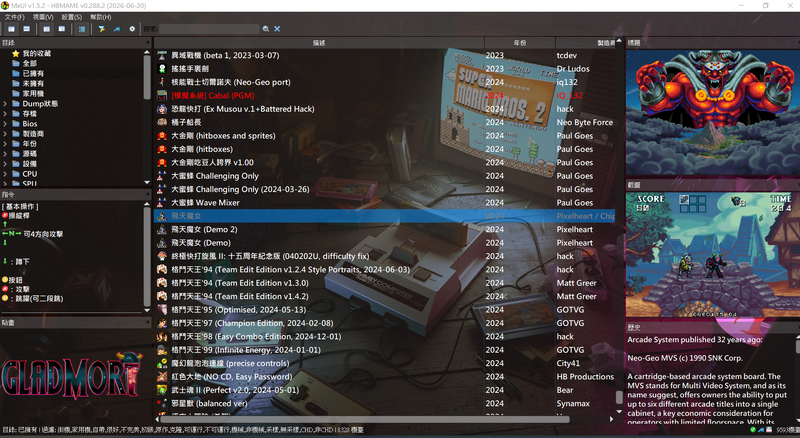Image resolution: width=800 pixels, height=438 pixels.
Task: Click the filter funnel toolbar icon
Action: (102, 29)
